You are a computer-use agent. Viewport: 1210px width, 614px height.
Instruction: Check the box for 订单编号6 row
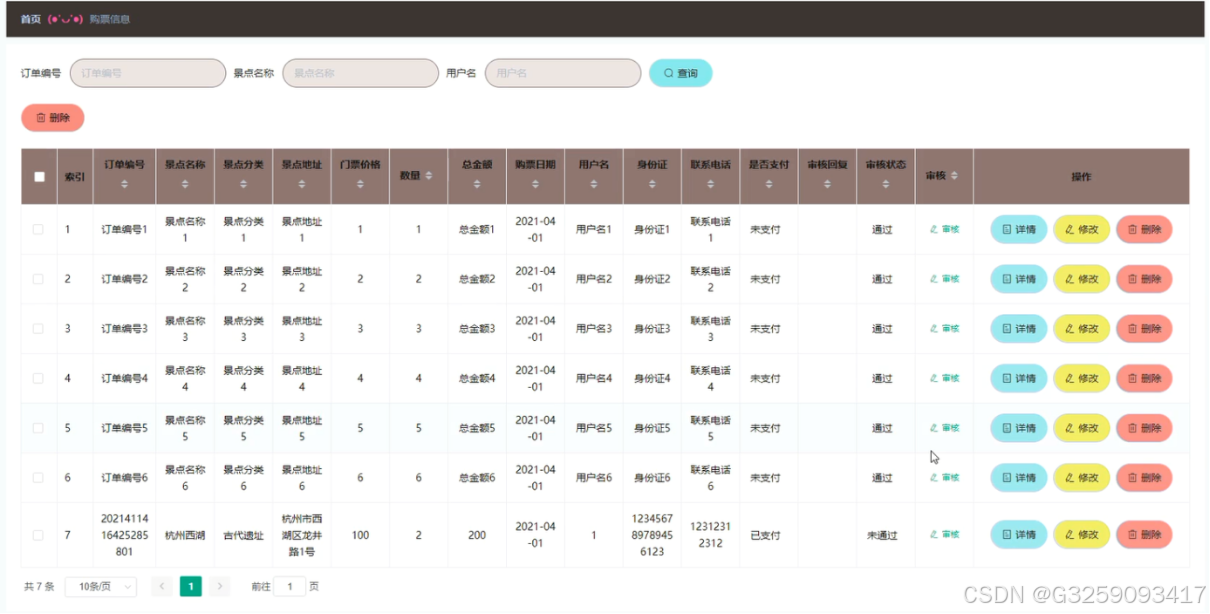38,477
